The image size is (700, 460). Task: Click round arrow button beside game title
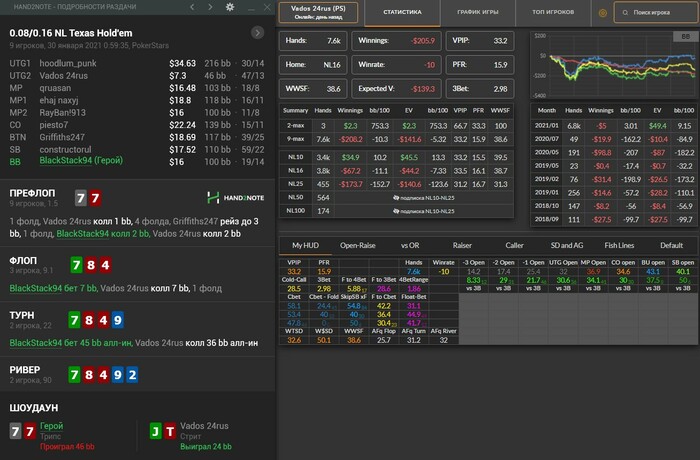[257, 33]
